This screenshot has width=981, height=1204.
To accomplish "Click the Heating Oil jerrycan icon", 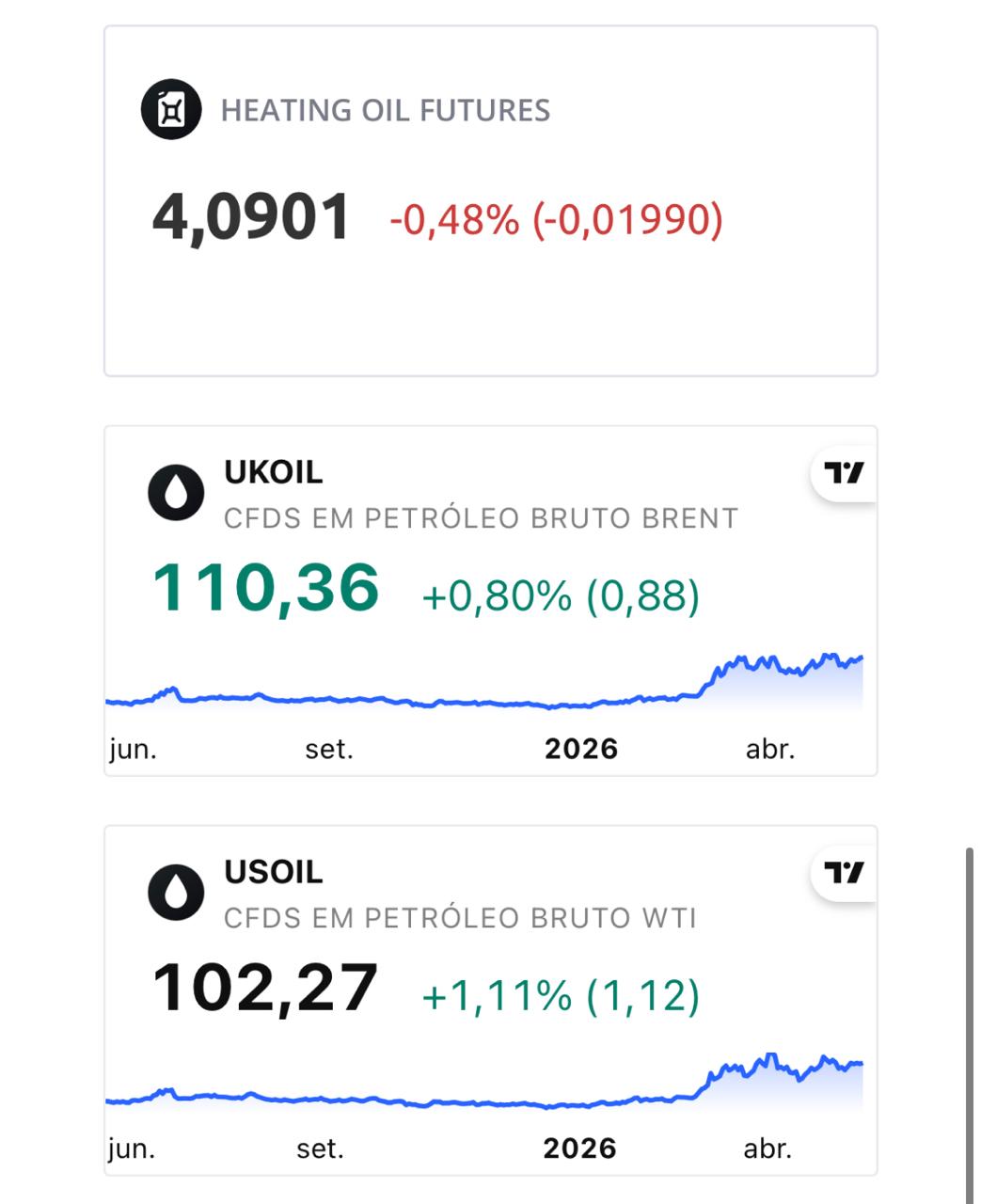I will 171,109.
